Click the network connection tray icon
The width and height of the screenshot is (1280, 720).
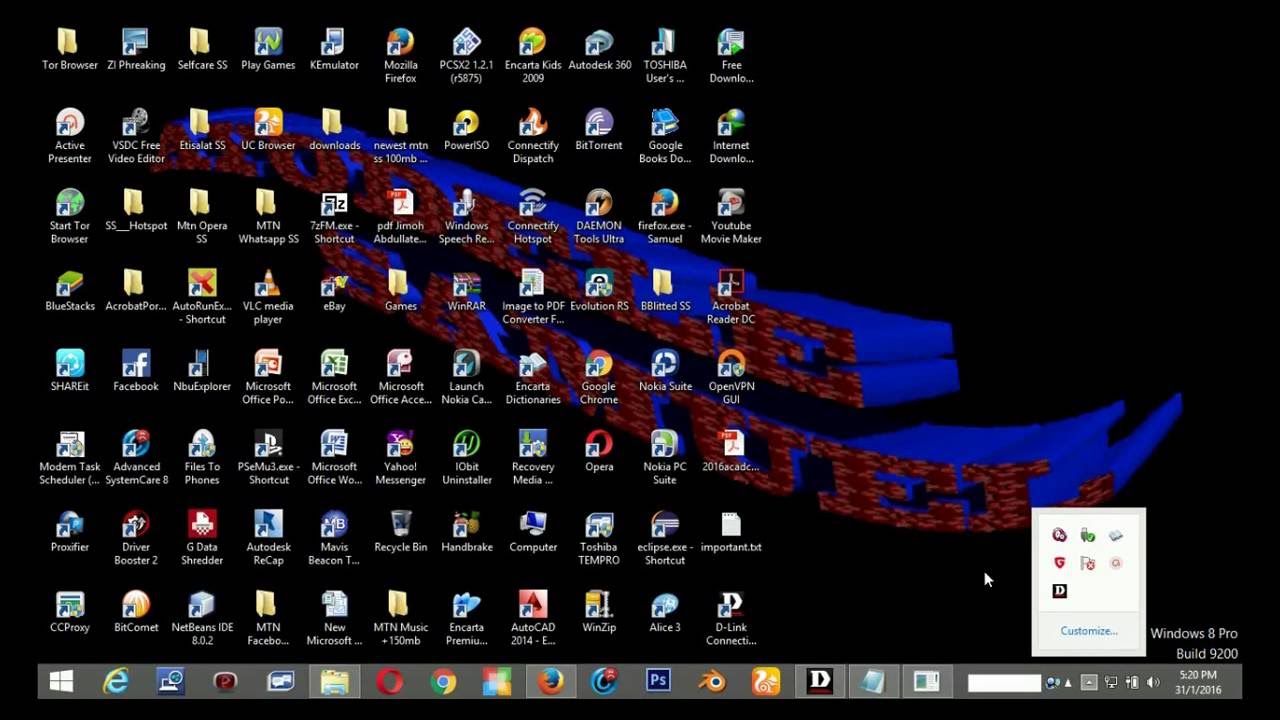[x=1111, y=683]
